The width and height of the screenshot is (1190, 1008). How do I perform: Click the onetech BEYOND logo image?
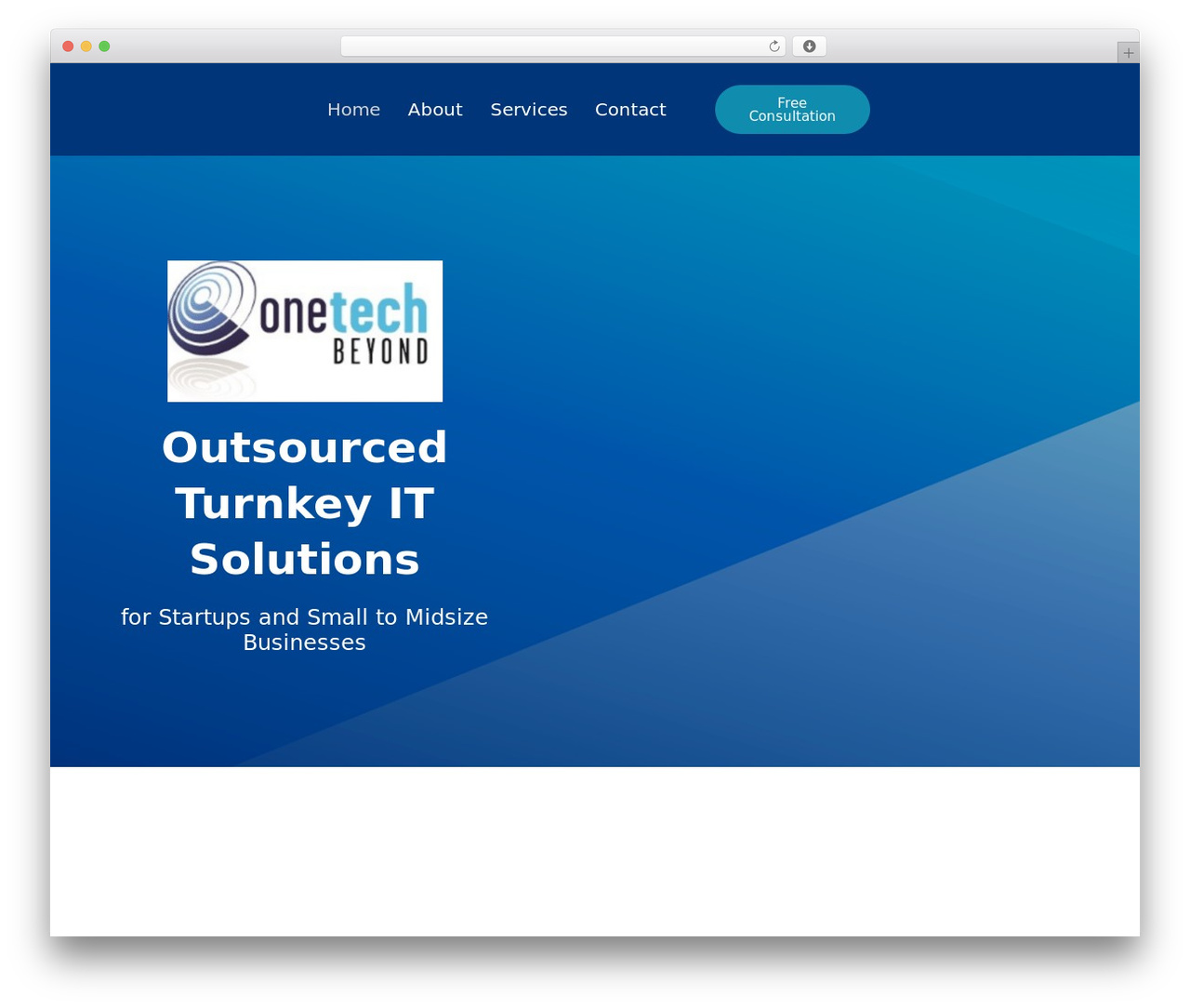(305, 331)
